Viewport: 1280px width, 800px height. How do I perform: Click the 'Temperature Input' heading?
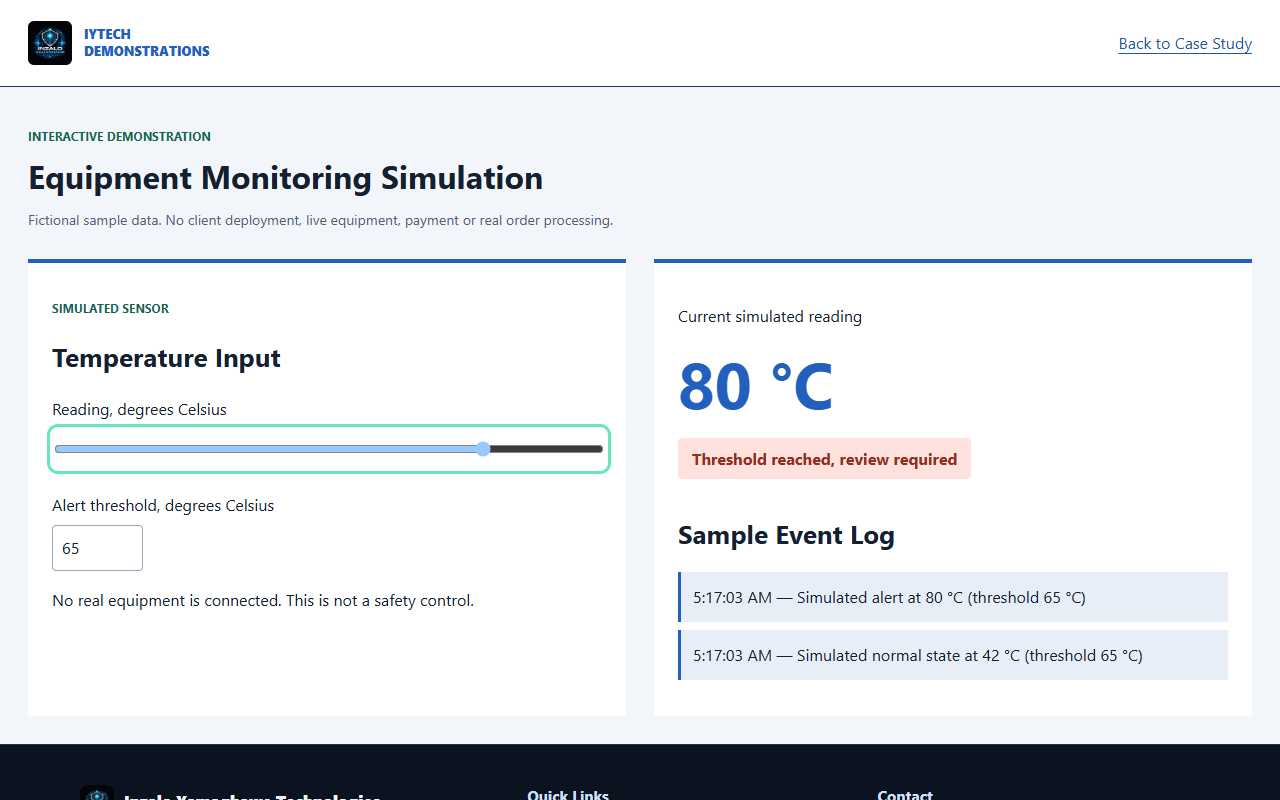(x=166, y=358)
